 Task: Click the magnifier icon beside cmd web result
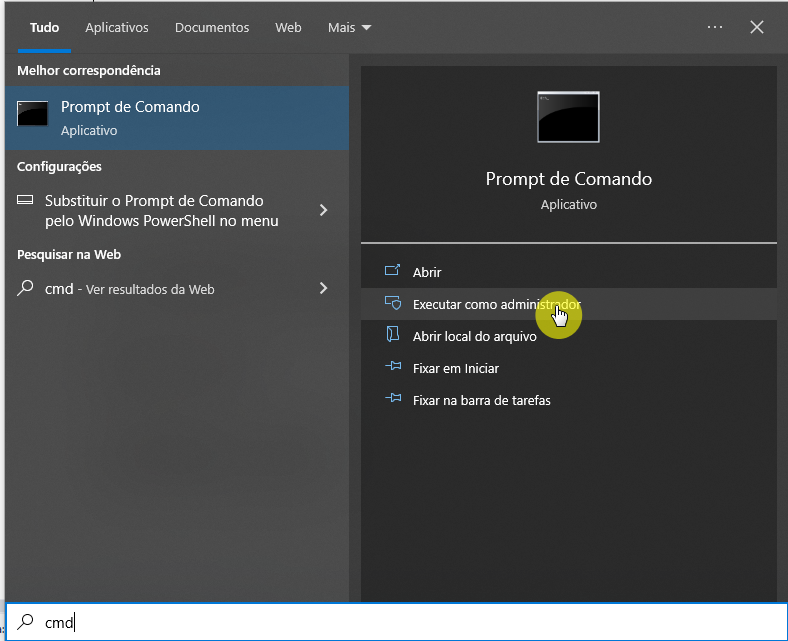[25, 288]
